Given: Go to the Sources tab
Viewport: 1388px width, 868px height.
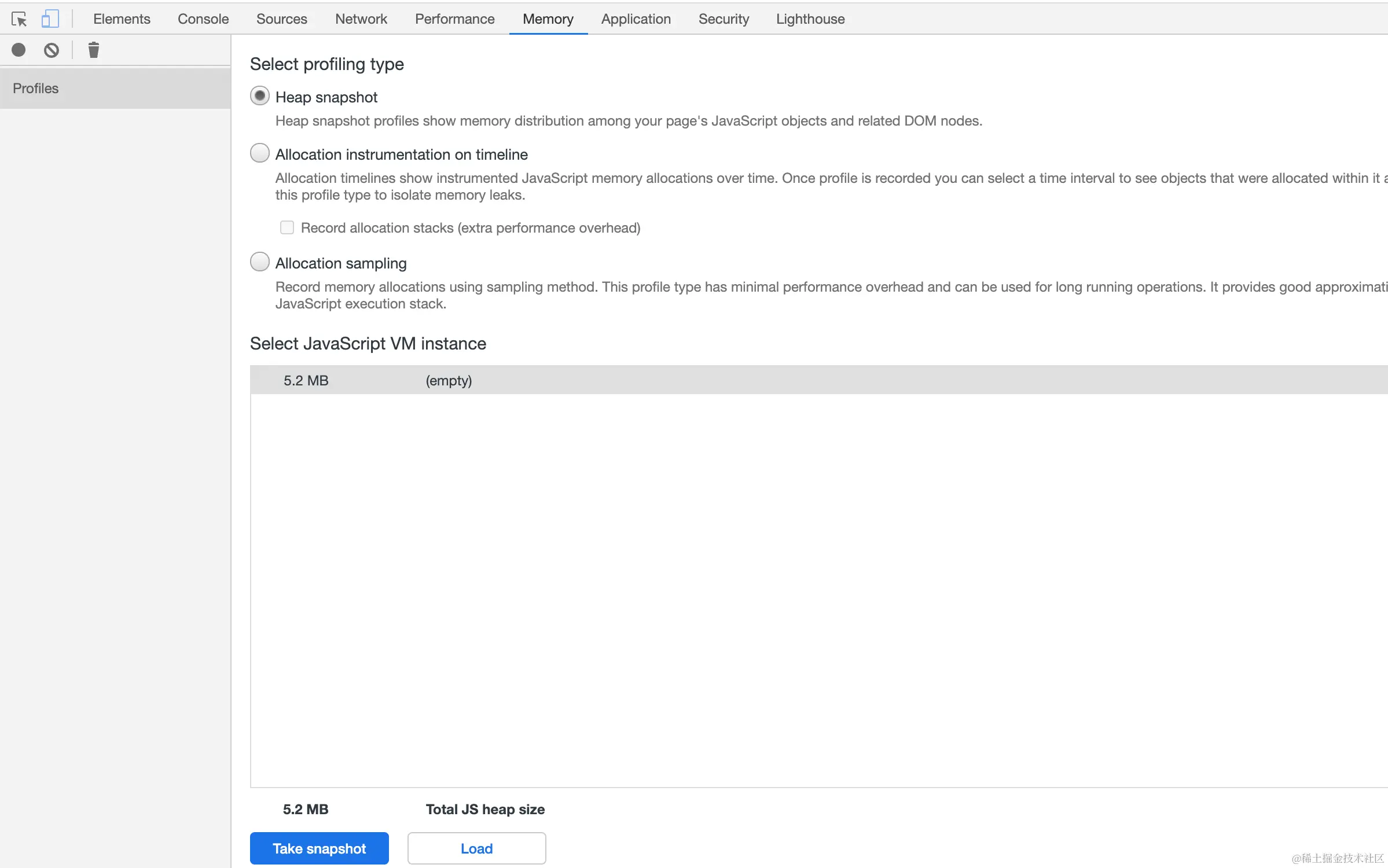Looking at the screenshot, I should [281, 19].
